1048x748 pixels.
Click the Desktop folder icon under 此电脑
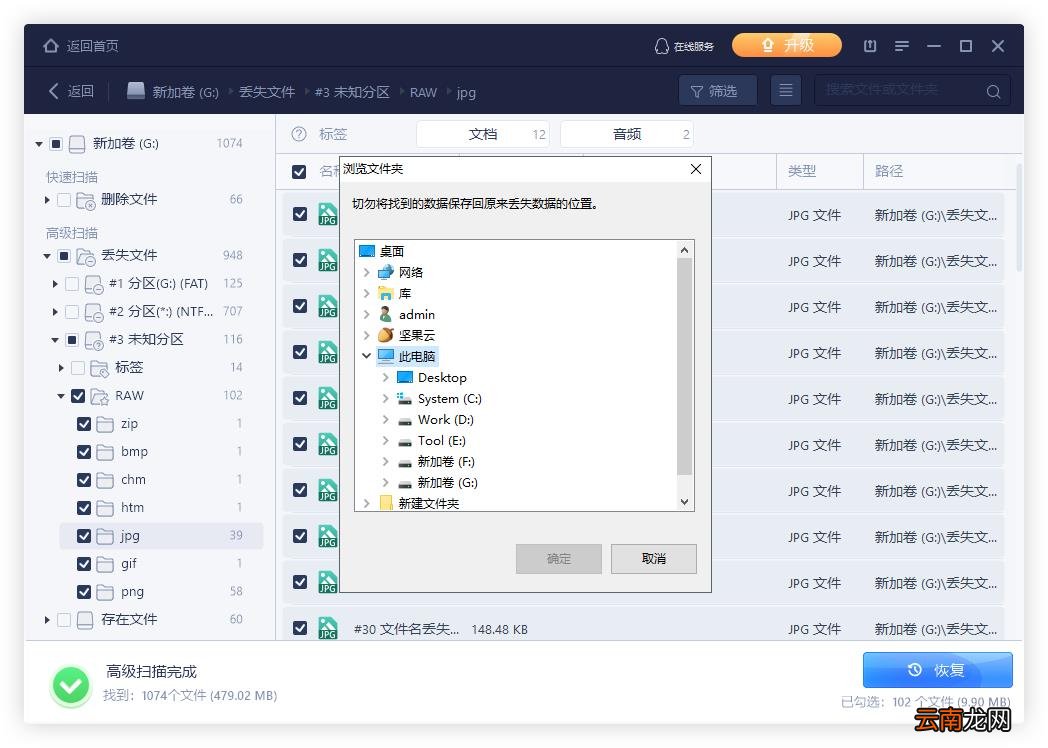pyautogui.click(x=404, y=378)
